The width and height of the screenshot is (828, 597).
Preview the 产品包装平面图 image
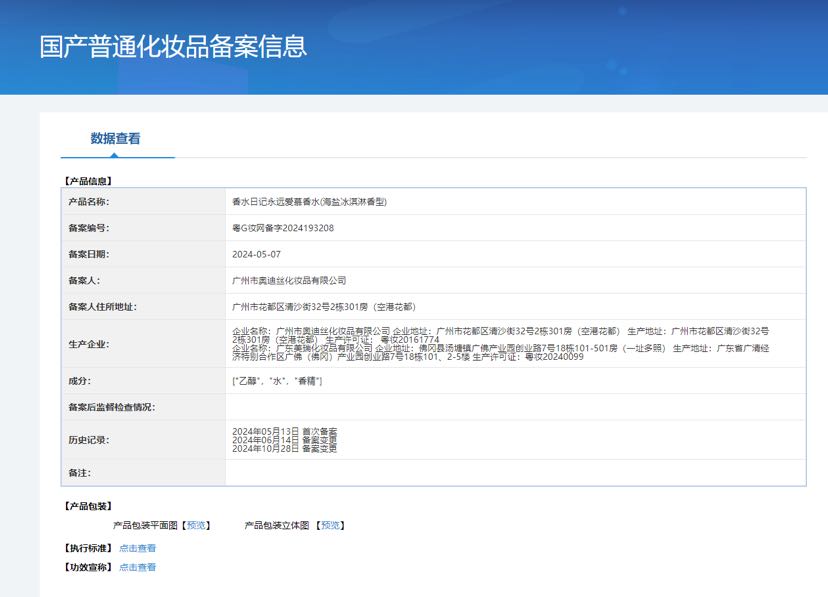pos(197,525)
